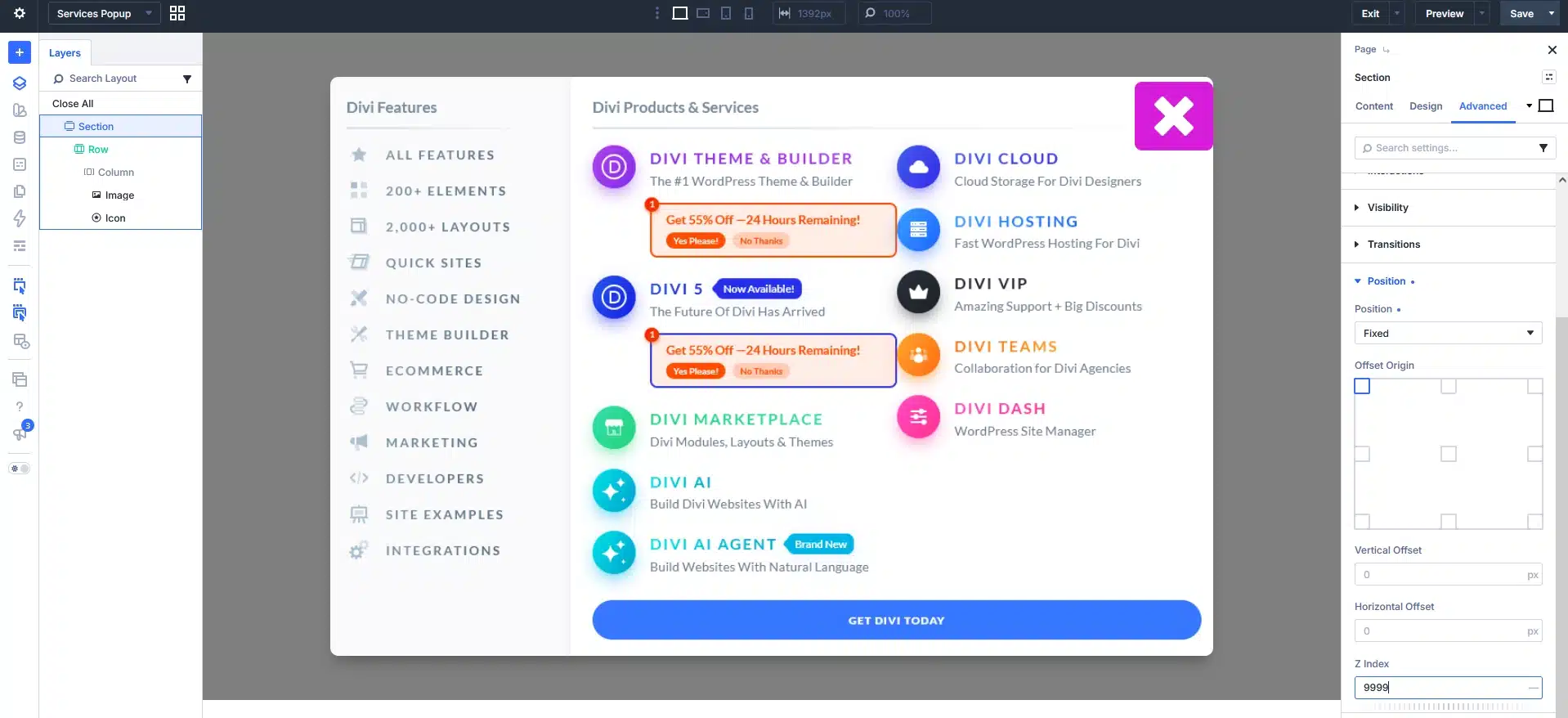Click the Divi VIP crown icon
The width and height of the screenshot is (1568, 718).
tap(918, 292)
